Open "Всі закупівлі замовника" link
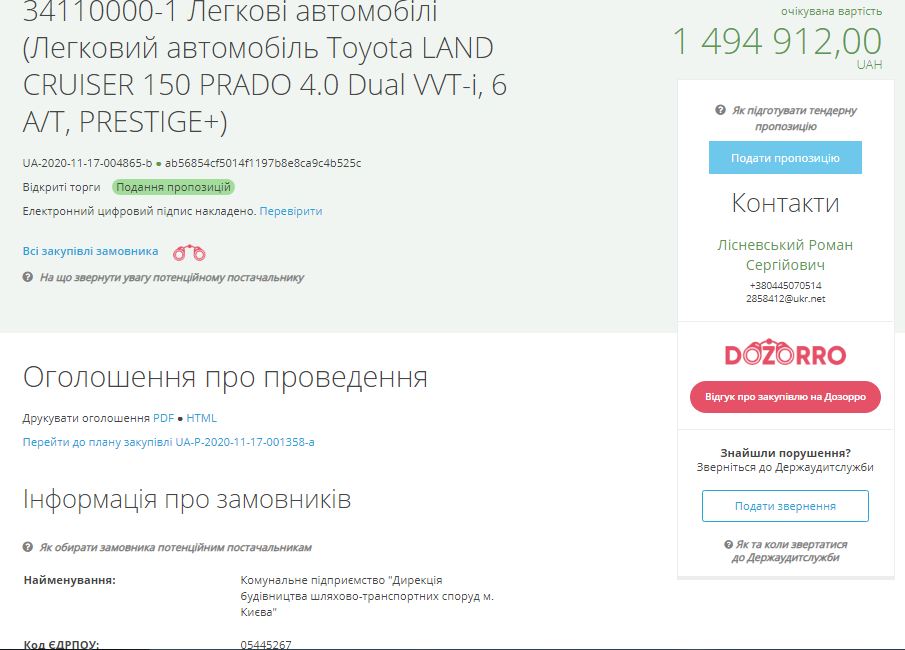 [90, 251]
